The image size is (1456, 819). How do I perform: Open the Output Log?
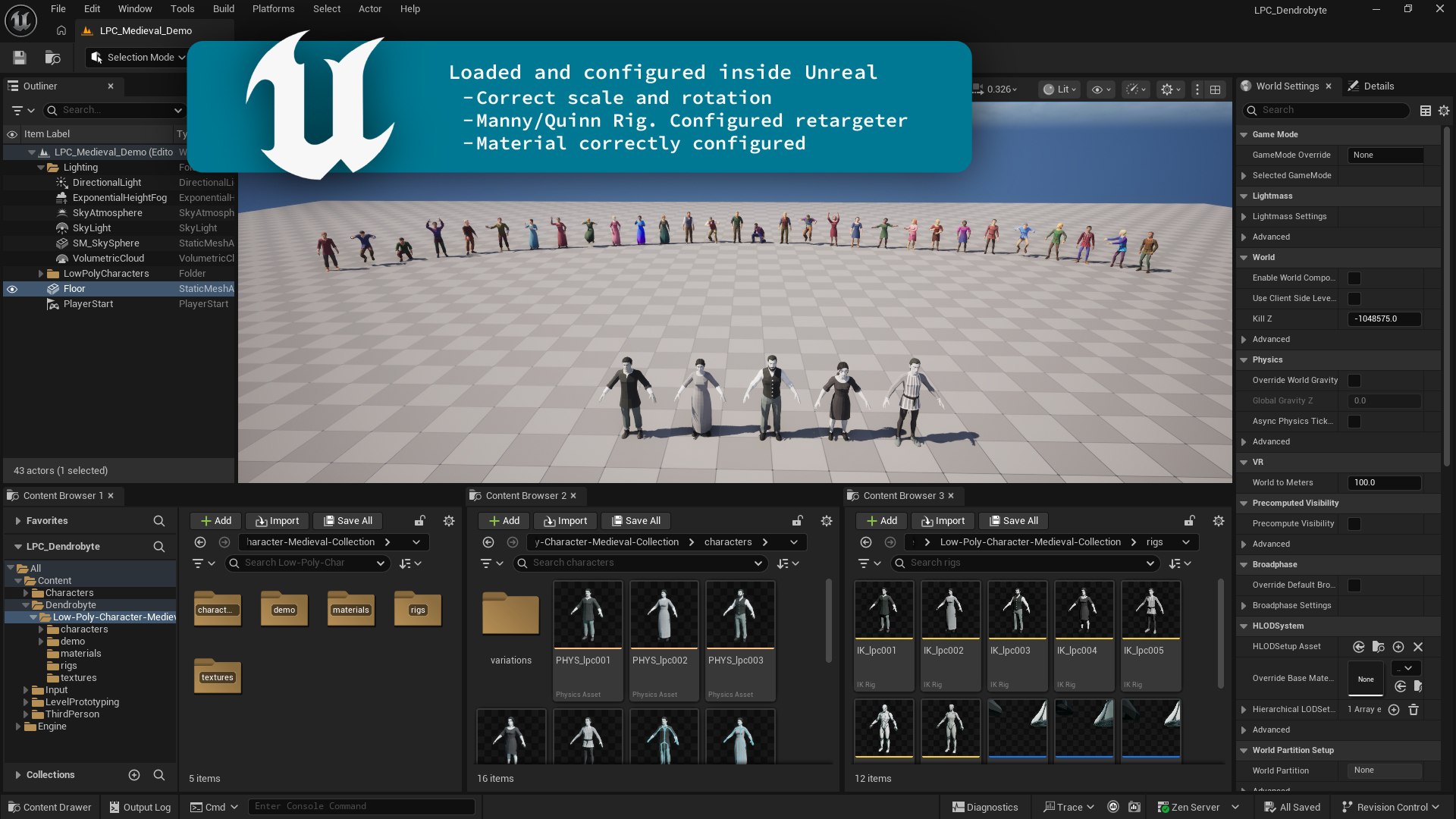140,808
